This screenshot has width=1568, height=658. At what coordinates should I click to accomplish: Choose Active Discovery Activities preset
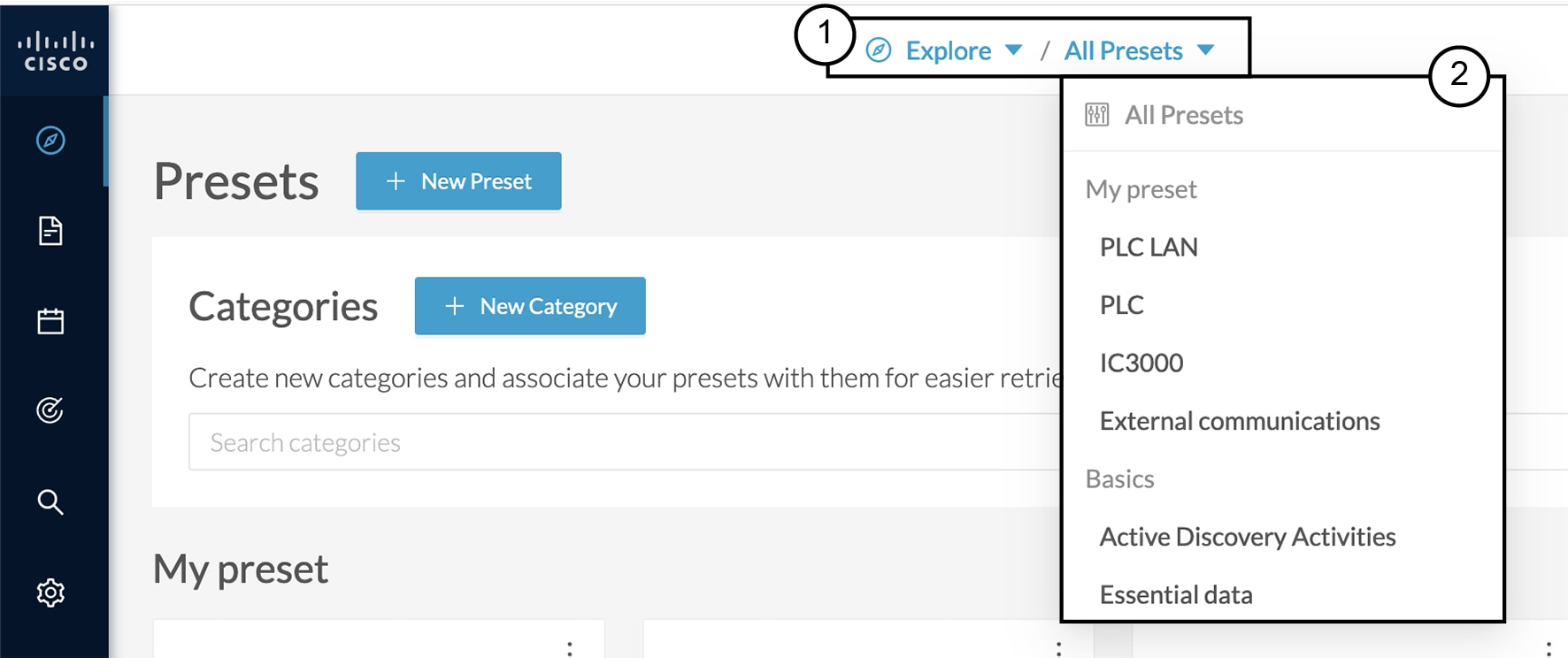pyautogui.click(x=1248, y=537)
